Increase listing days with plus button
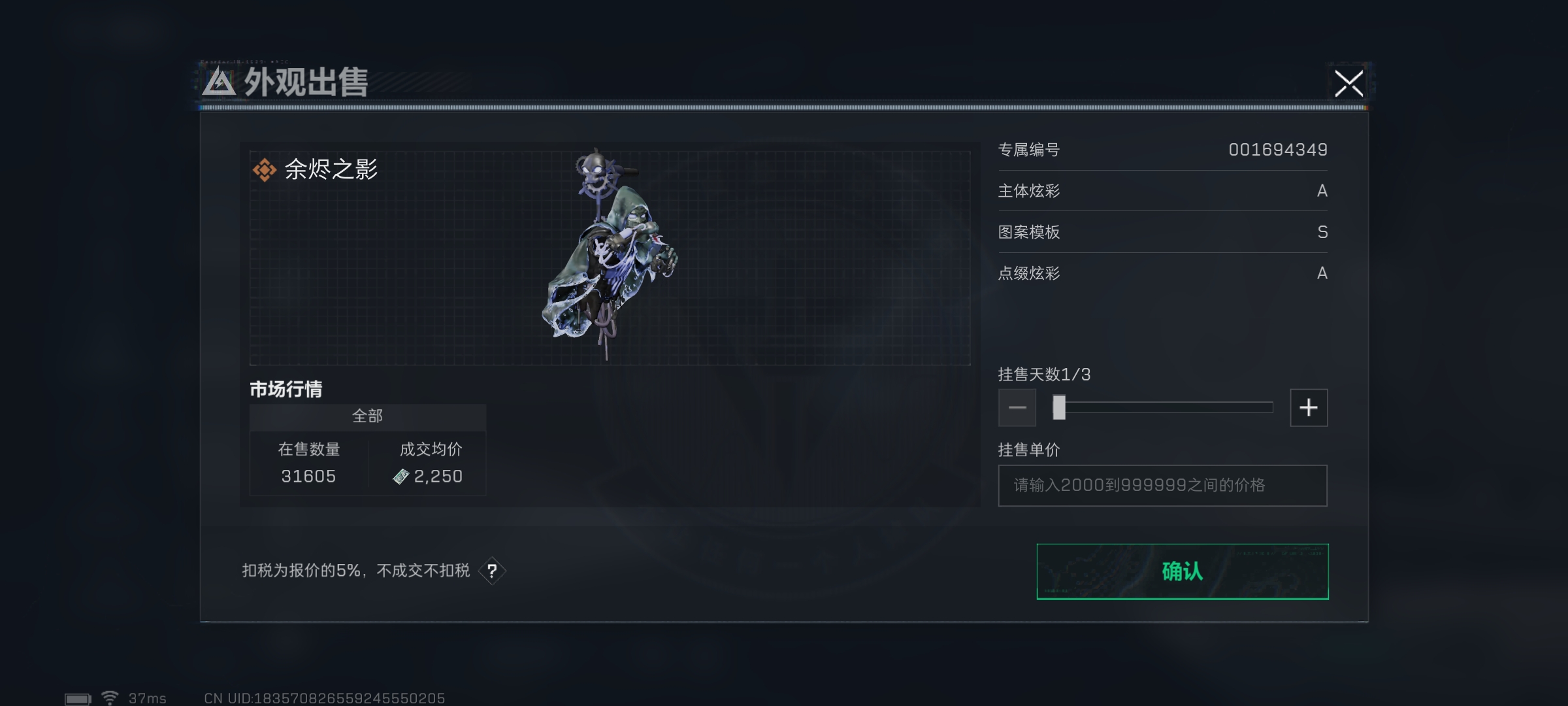The height and width of the screenshot is (706, 1568). pos(1309,408)
